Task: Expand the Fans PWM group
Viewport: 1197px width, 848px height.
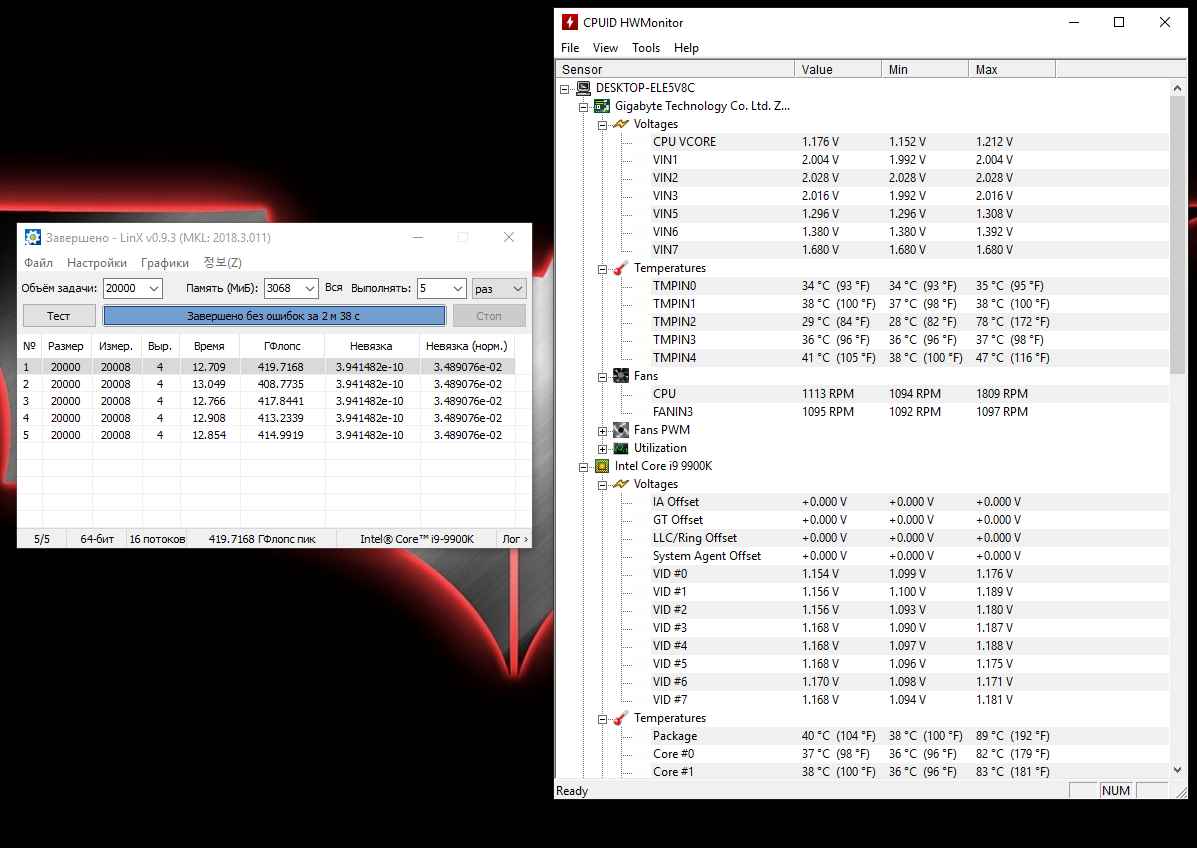Action: tap(602, 430)
